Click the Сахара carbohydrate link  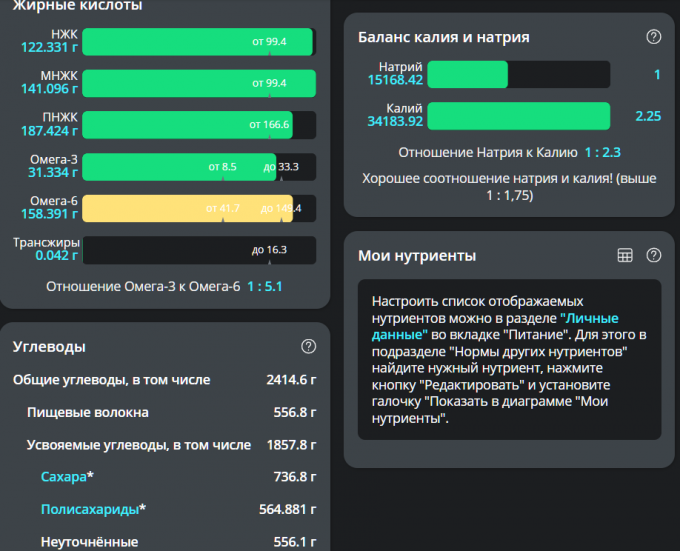pyautogui.click(x=63, y=476)
